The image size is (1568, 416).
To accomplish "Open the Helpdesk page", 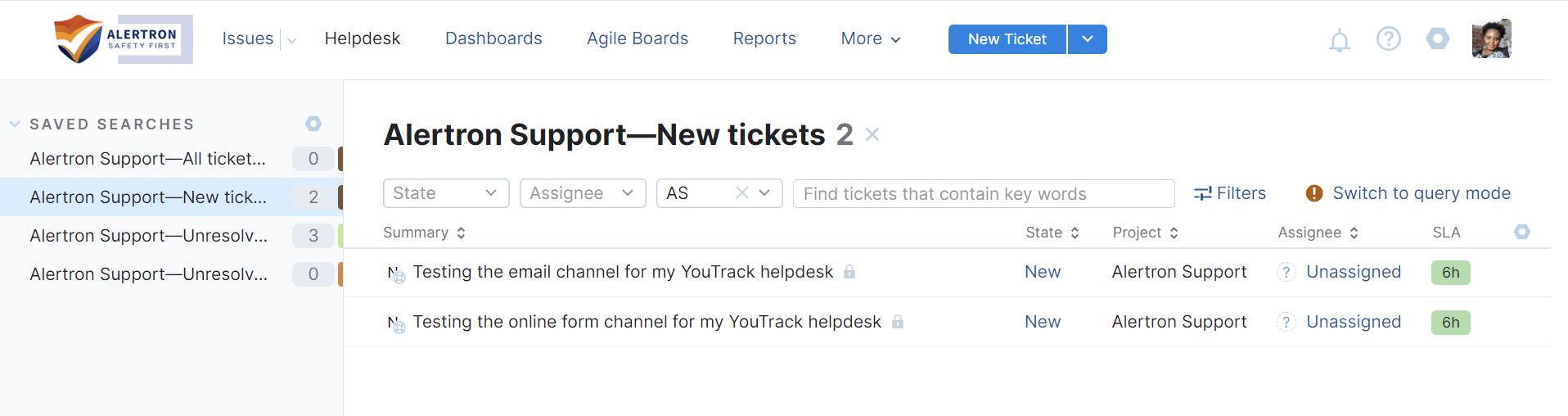I will pyautogui.click(x=363, y=38).
